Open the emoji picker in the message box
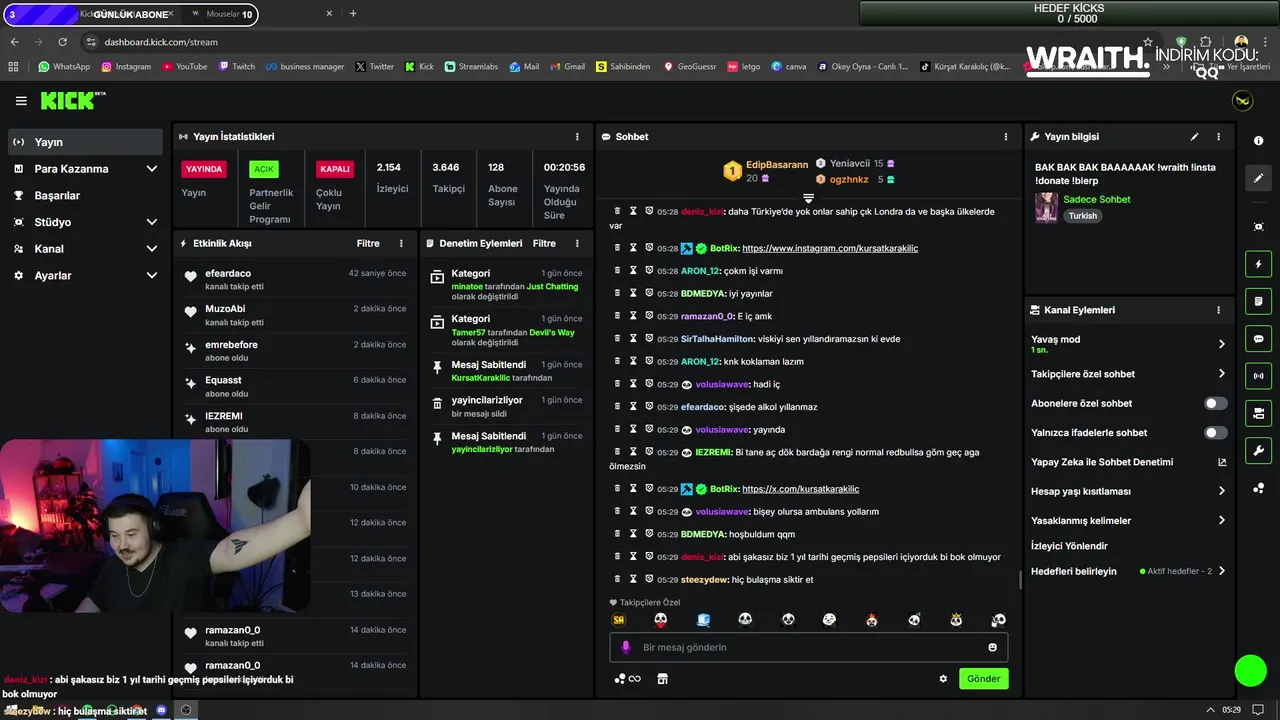The height and width of the screenshot is (720, 1280). coord(992,647)
